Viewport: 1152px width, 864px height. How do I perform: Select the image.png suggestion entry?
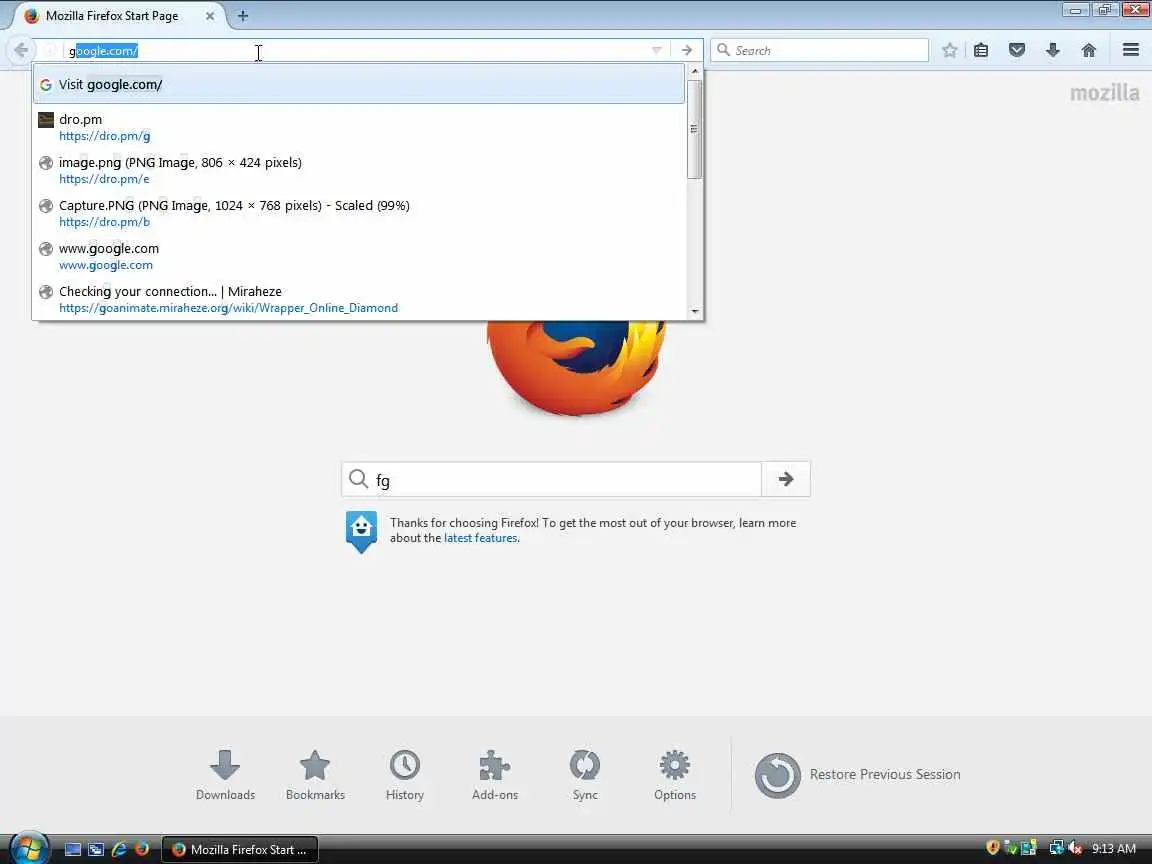tap(359, 170)
